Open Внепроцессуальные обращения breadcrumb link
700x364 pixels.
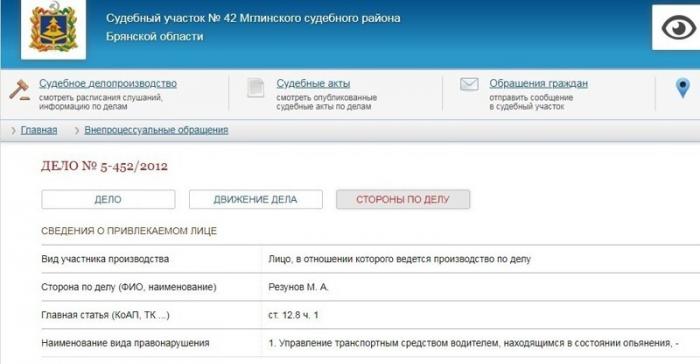tap(156, 130)
